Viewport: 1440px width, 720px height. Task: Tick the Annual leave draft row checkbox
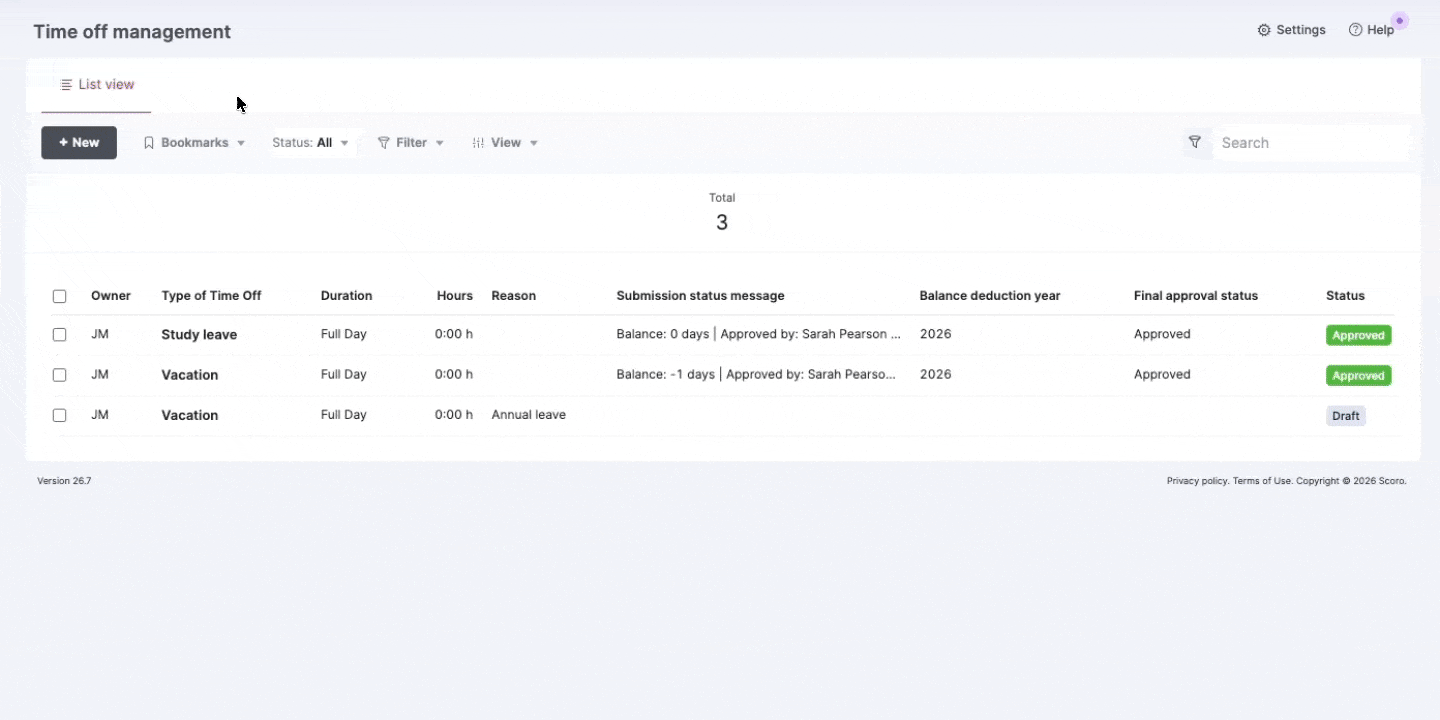coord(59,415)
